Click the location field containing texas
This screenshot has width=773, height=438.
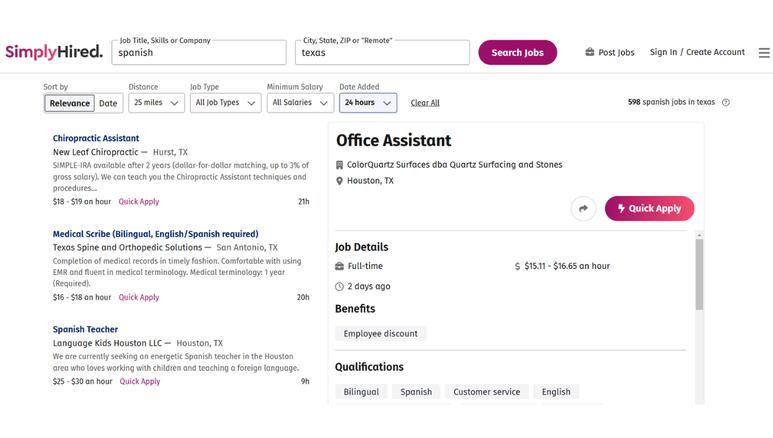point(383,52)
